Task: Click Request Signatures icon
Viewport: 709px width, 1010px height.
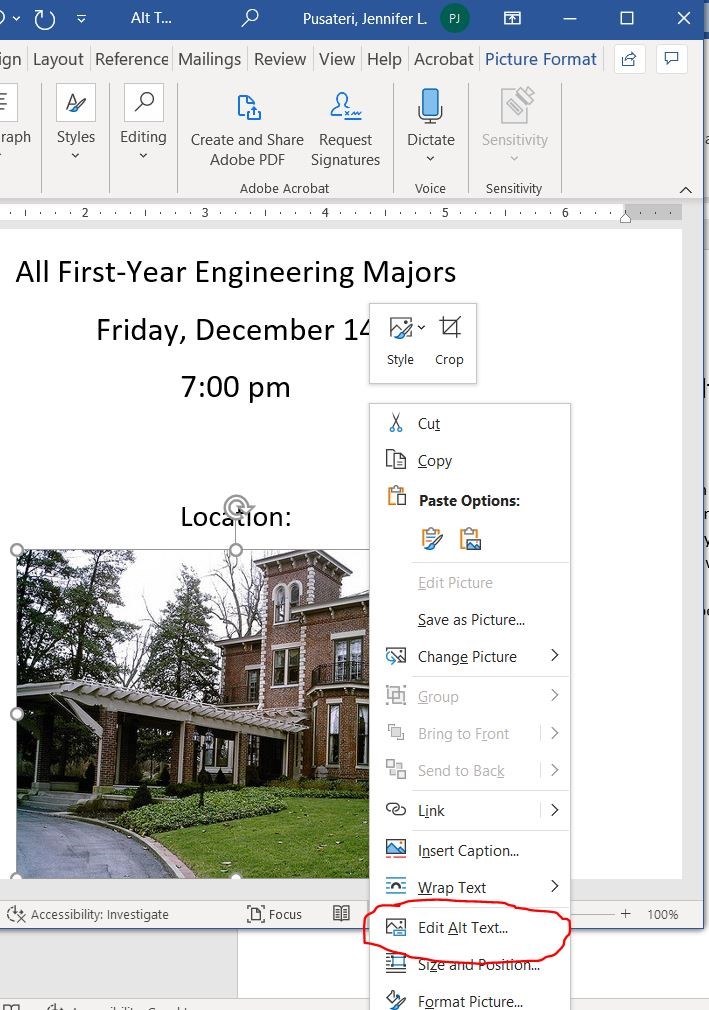Action: point(345,106)
